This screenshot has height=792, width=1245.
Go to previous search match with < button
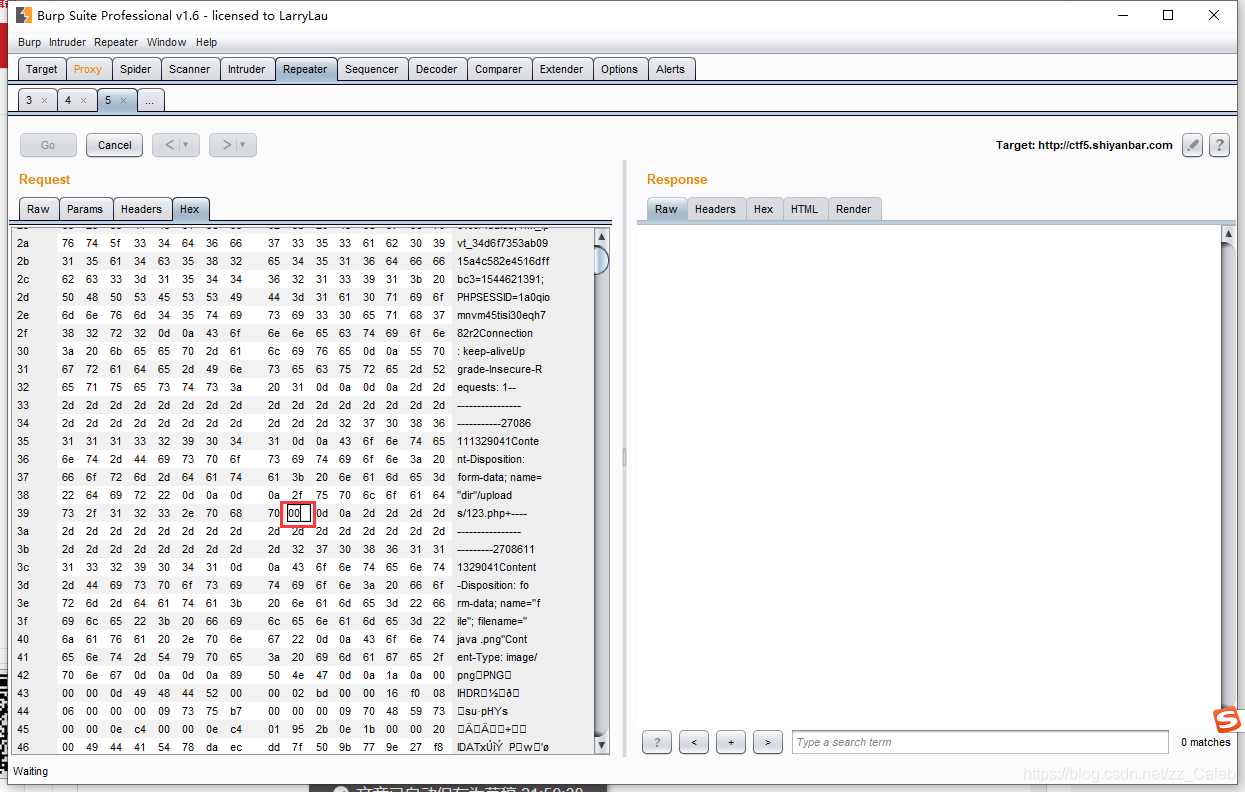[694, 742]
